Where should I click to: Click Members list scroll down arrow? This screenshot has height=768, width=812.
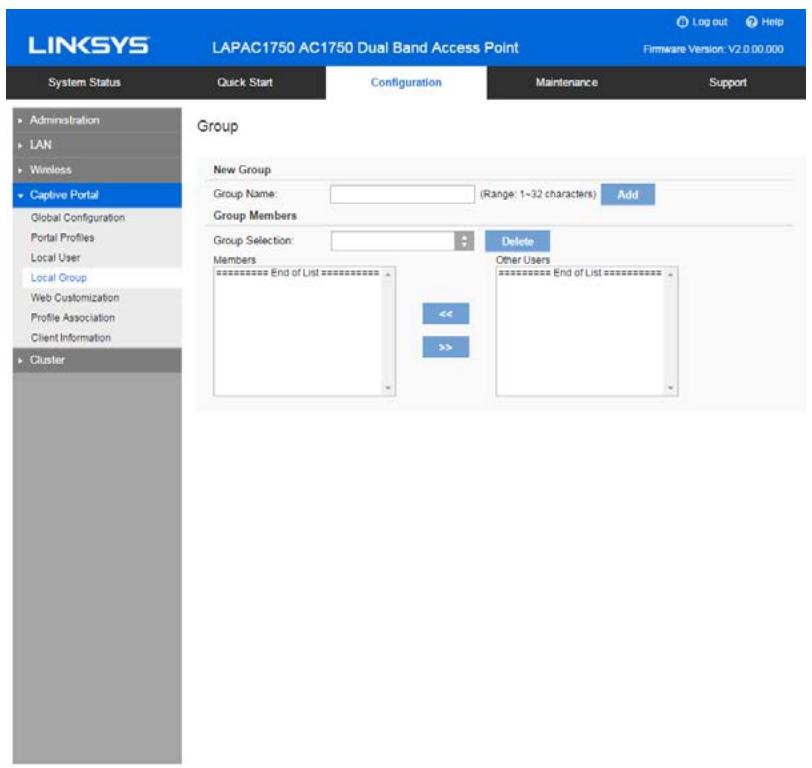coord(388,388)
